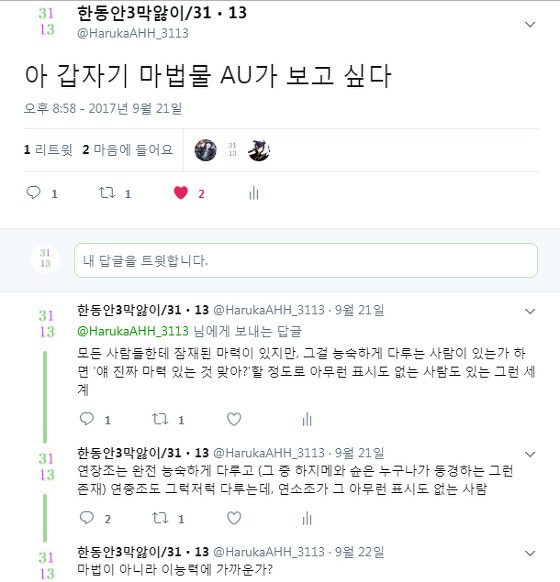The image size is (560, 582).
Task: Retweet the main tweet
Action: (107, 193)
